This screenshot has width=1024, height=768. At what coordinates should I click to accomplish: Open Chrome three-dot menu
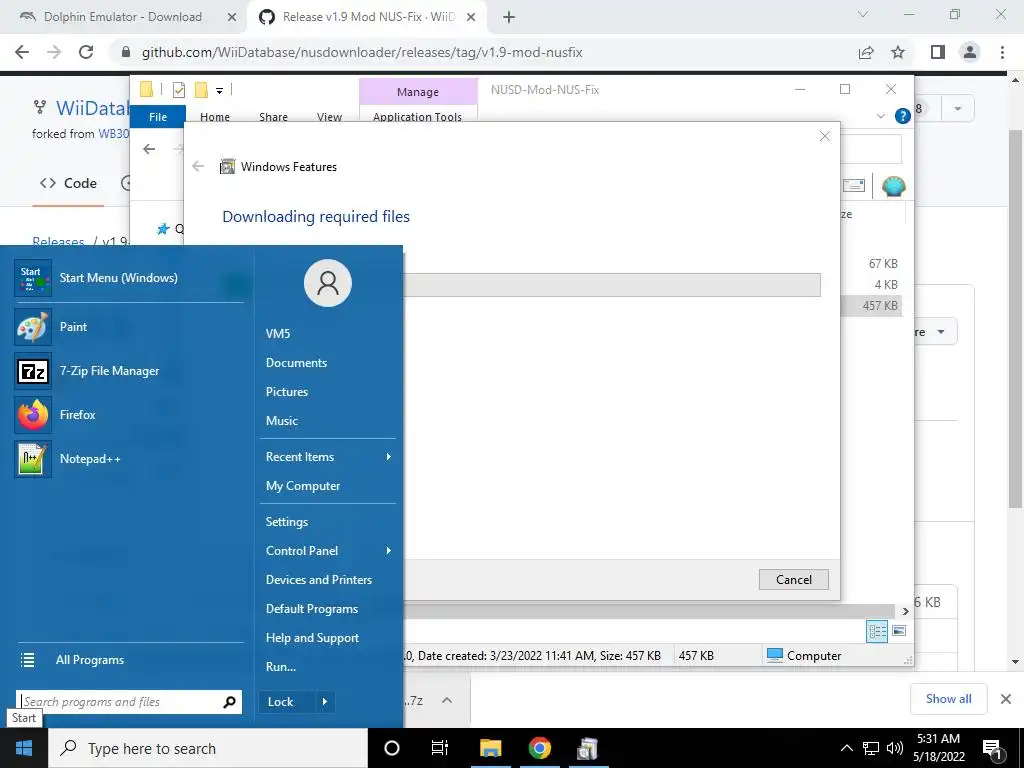(1002, 52)
